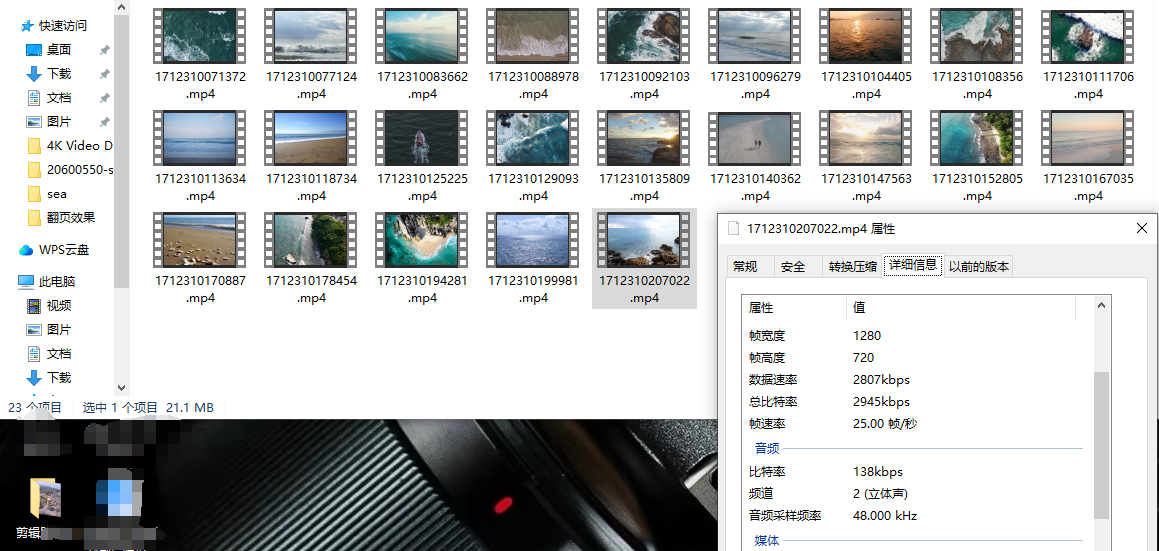Click the properties details scrollbar thumb
The height and width of the screenshot is (551, 1159).
pyautogui.click(x=1101, y=444)
